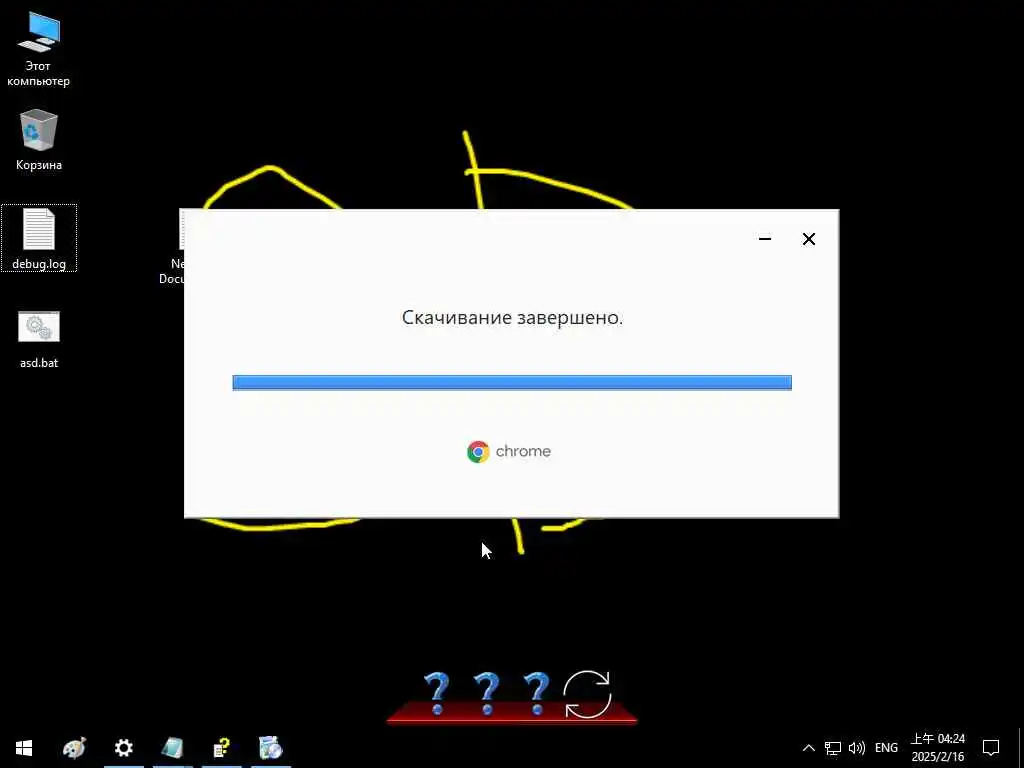The width and height of the screenshot is (1024, 768).
Task: Open the notification action center
Action: pos(991,748)
